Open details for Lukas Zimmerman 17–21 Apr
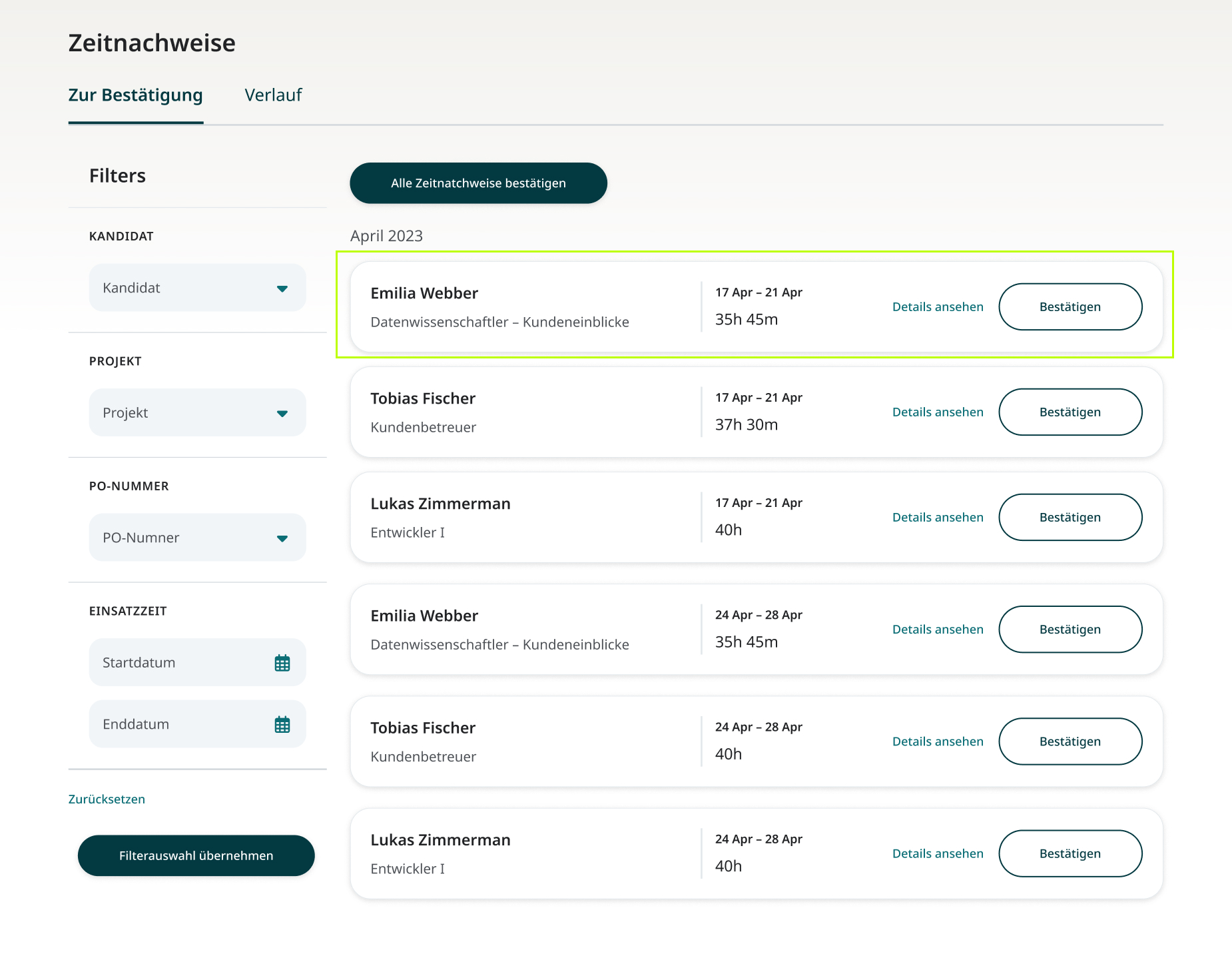The height and width of the screenshot is (956, 1232). click(x=938, y=517)
